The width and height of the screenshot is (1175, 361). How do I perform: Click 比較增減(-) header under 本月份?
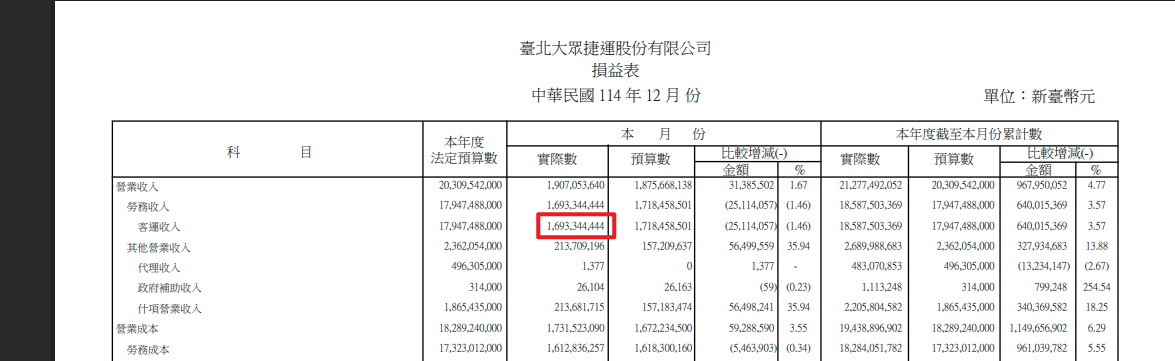(754, 153)
